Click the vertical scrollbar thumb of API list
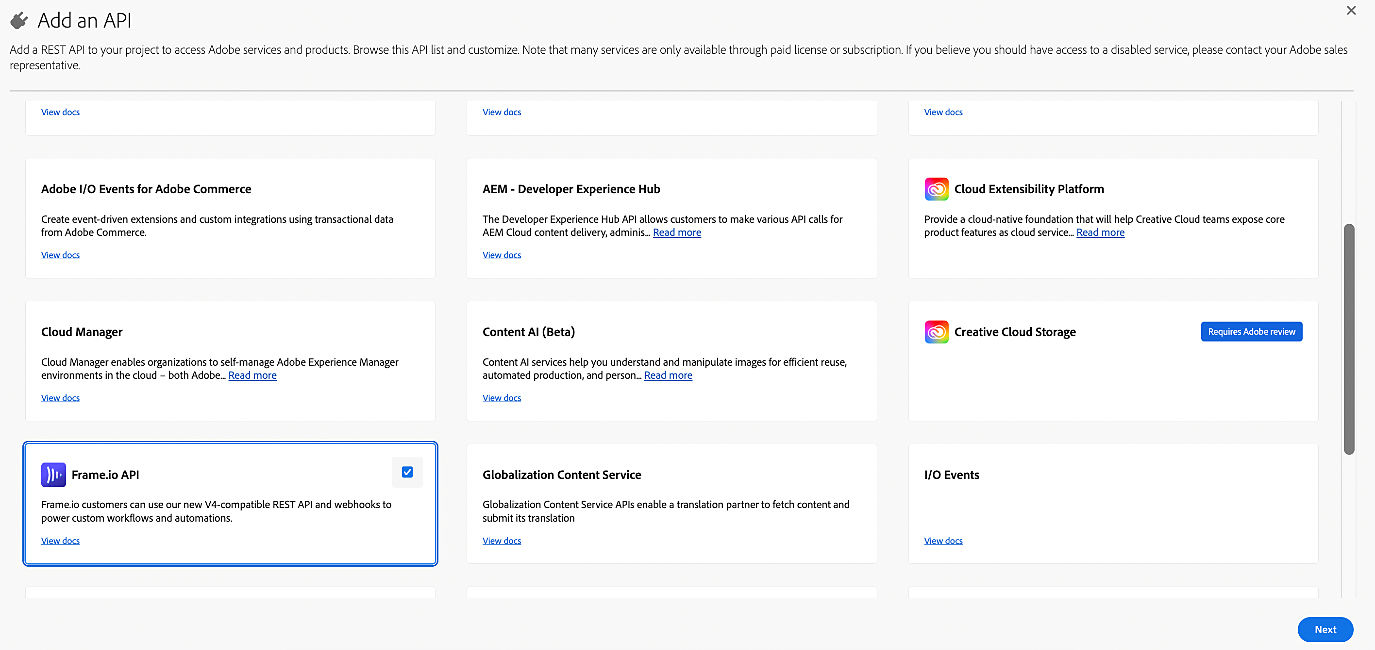 tap(1349, 339)
